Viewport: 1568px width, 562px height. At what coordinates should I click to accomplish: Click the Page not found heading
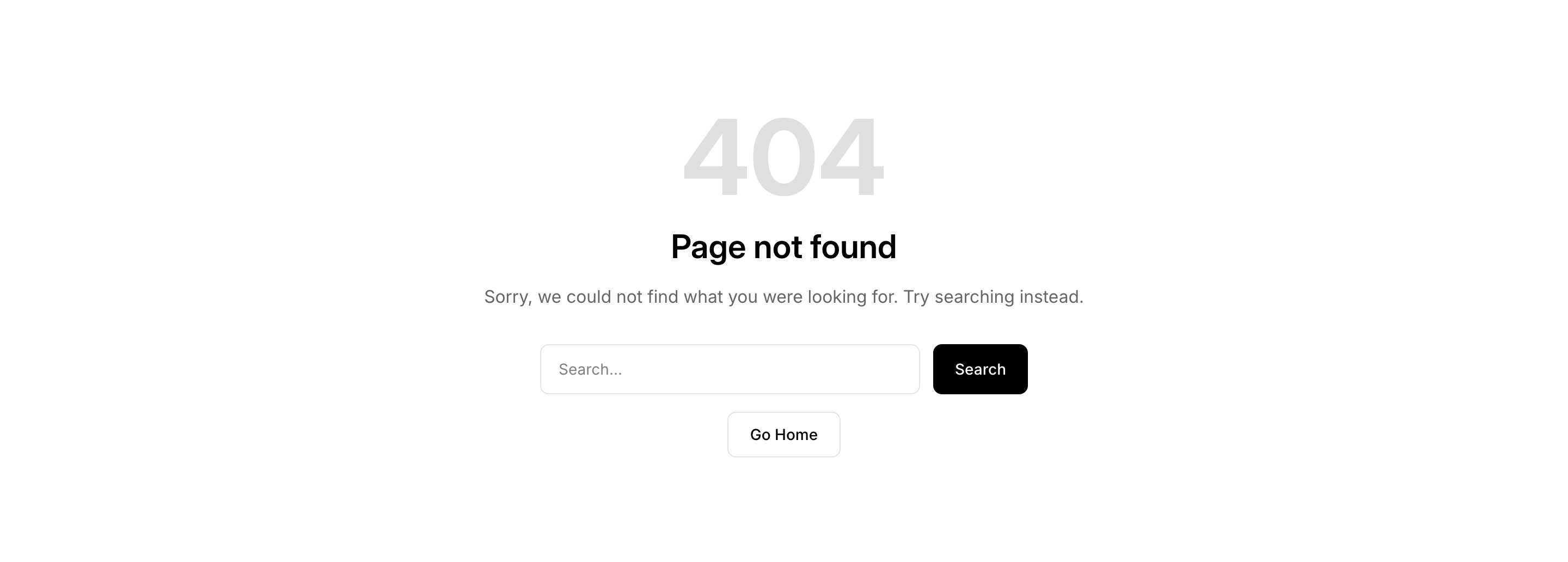point(783,247)
